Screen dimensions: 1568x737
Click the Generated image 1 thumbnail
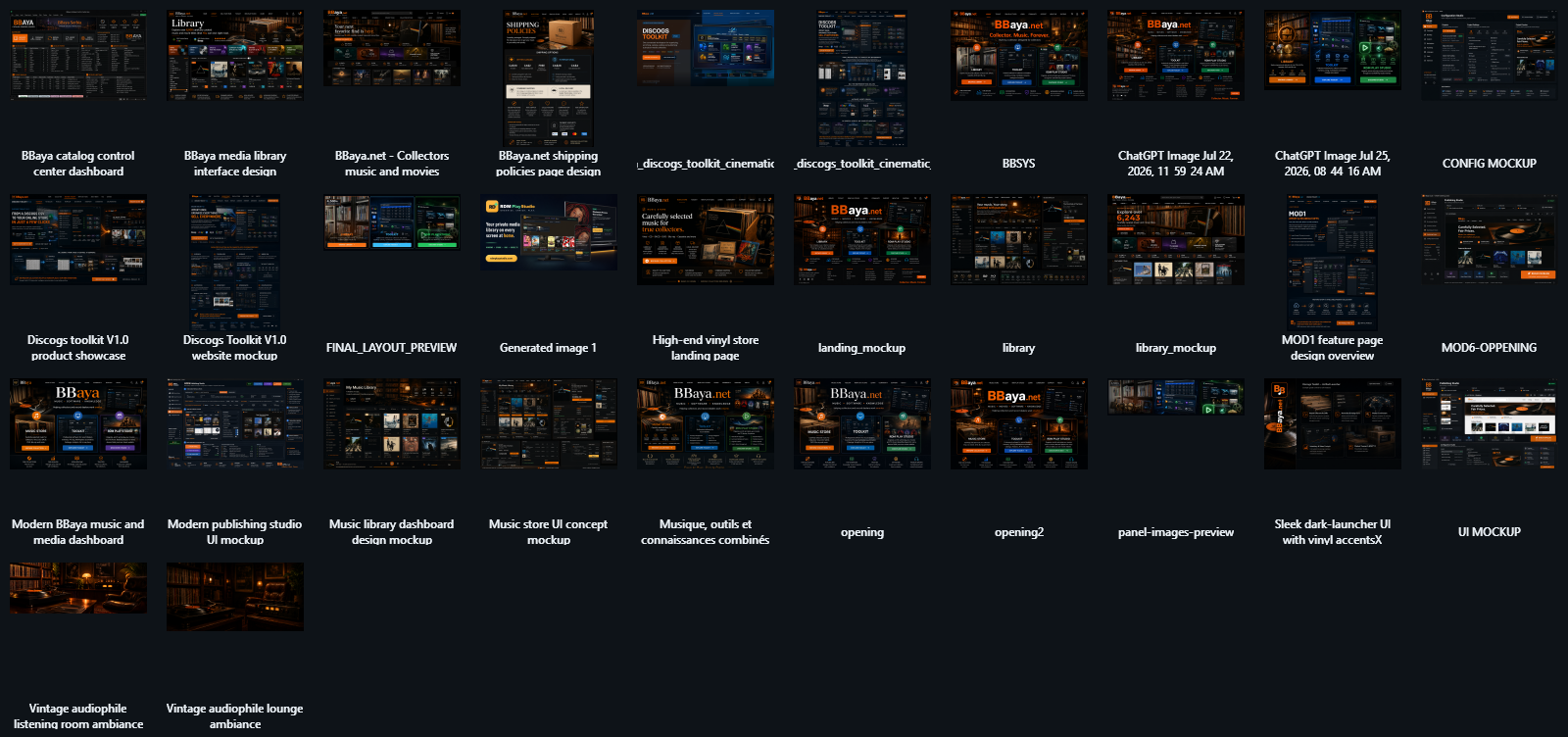pos(549,232)
